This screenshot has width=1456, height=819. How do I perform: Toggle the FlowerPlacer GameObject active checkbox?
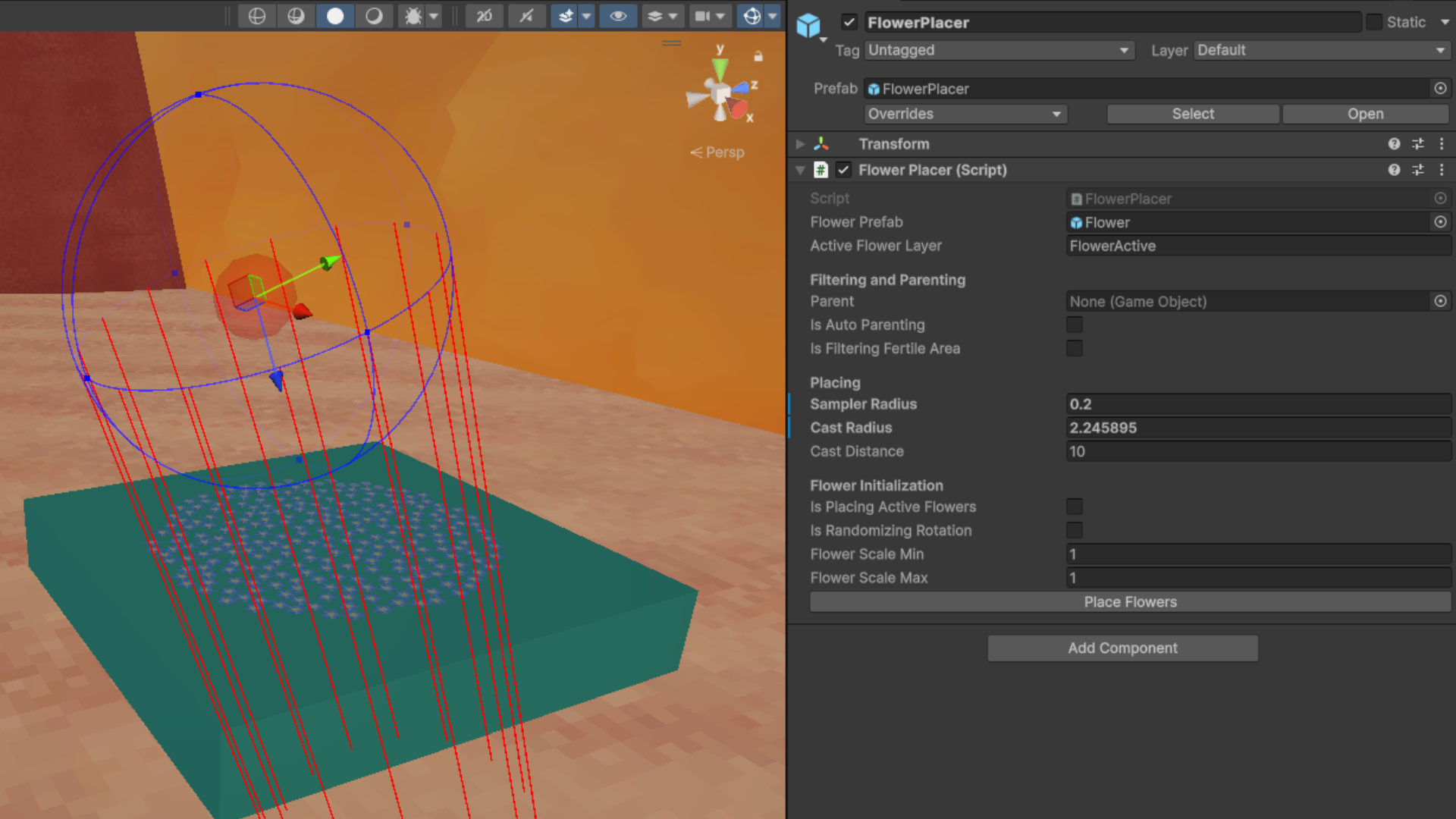(849, 23)
